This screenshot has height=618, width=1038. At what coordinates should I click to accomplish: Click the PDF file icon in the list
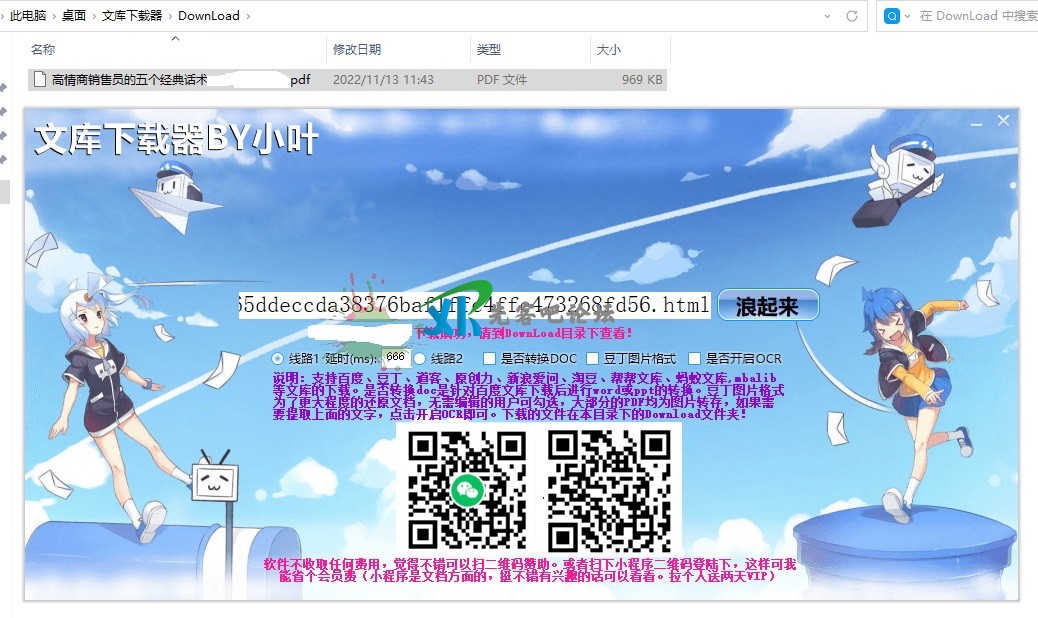pyautogui.click(x=40, y=79)
